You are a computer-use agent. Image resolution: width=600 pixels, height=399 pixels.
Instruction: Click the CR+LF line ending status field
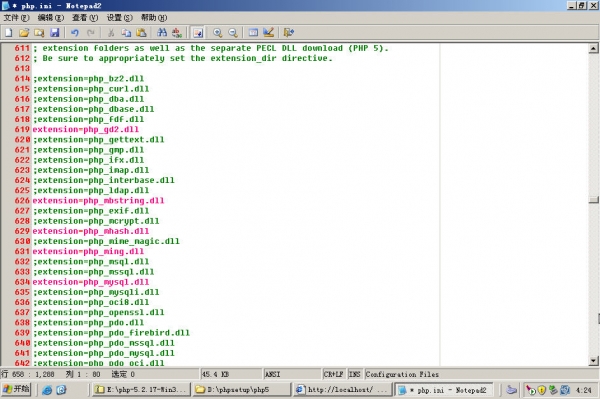click(x=334, y=374)
